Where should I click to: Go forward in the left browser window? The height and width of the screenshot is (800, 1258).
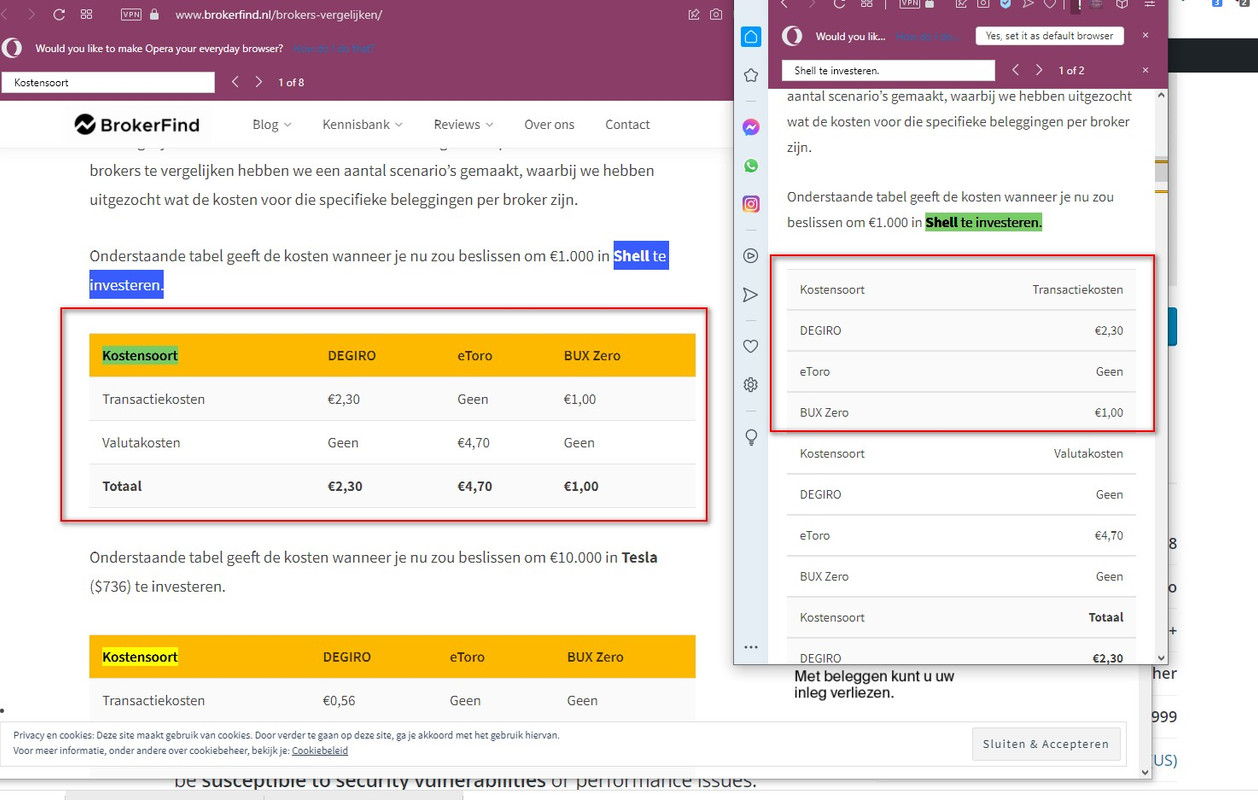coord(31,15)
